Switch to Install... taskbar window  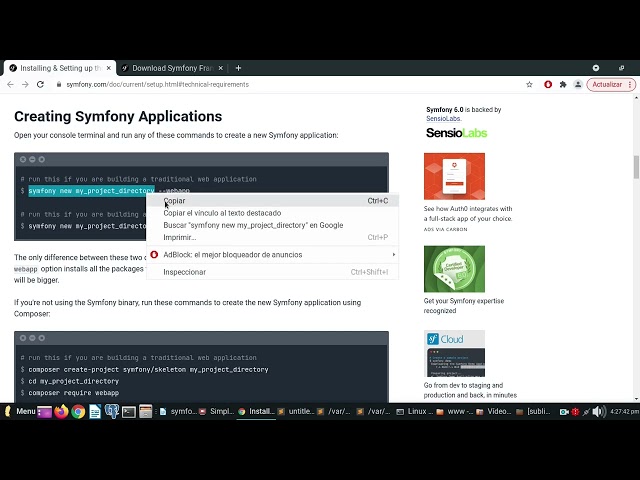point(256,411)
